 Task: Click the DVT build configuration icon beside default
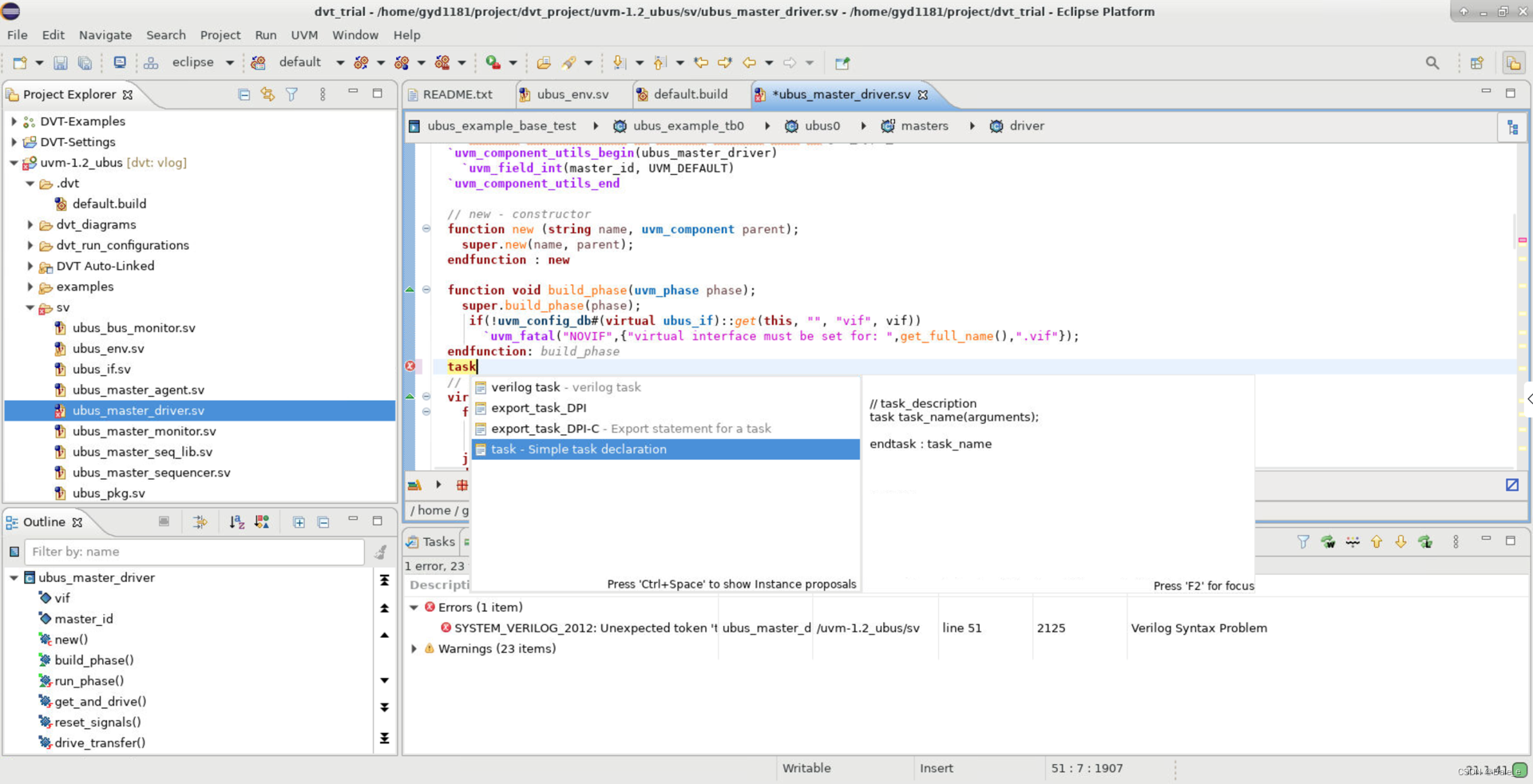coord(258,62)
